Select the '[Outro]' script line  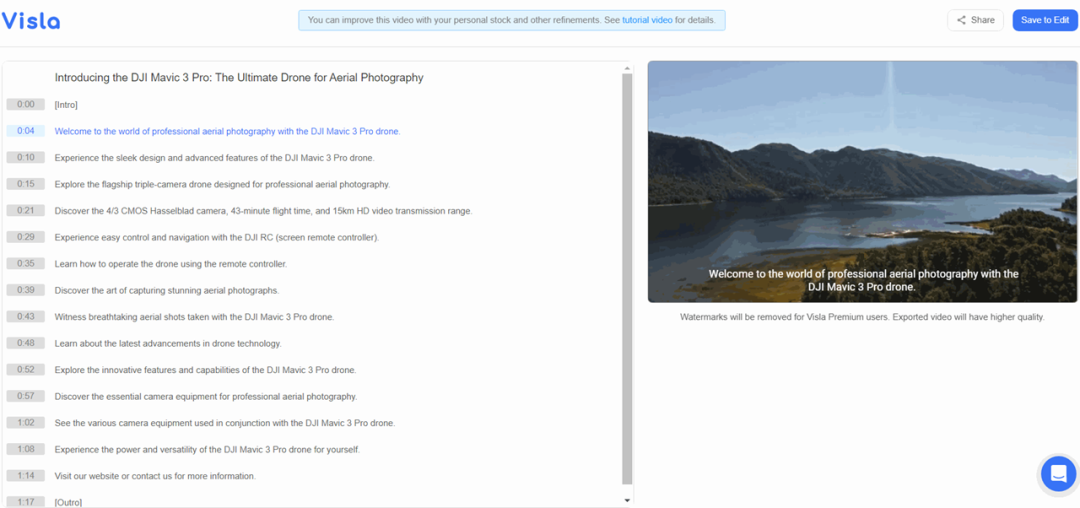(x=68, y=502)
